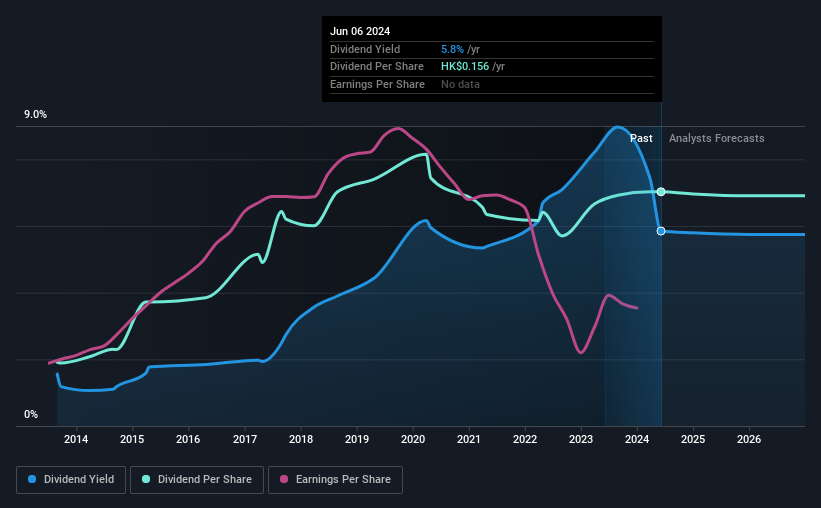
Task: Click the 2015 x-axis label
Action: tap(132, 439)
